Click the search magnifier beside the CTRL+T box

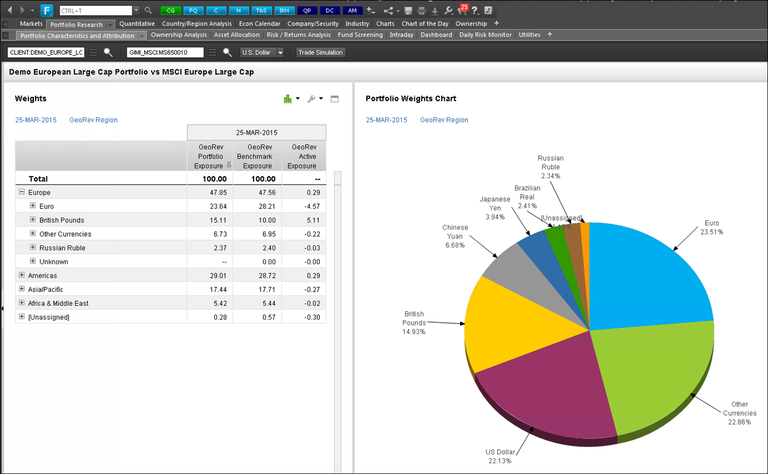[x=148, y=10]
